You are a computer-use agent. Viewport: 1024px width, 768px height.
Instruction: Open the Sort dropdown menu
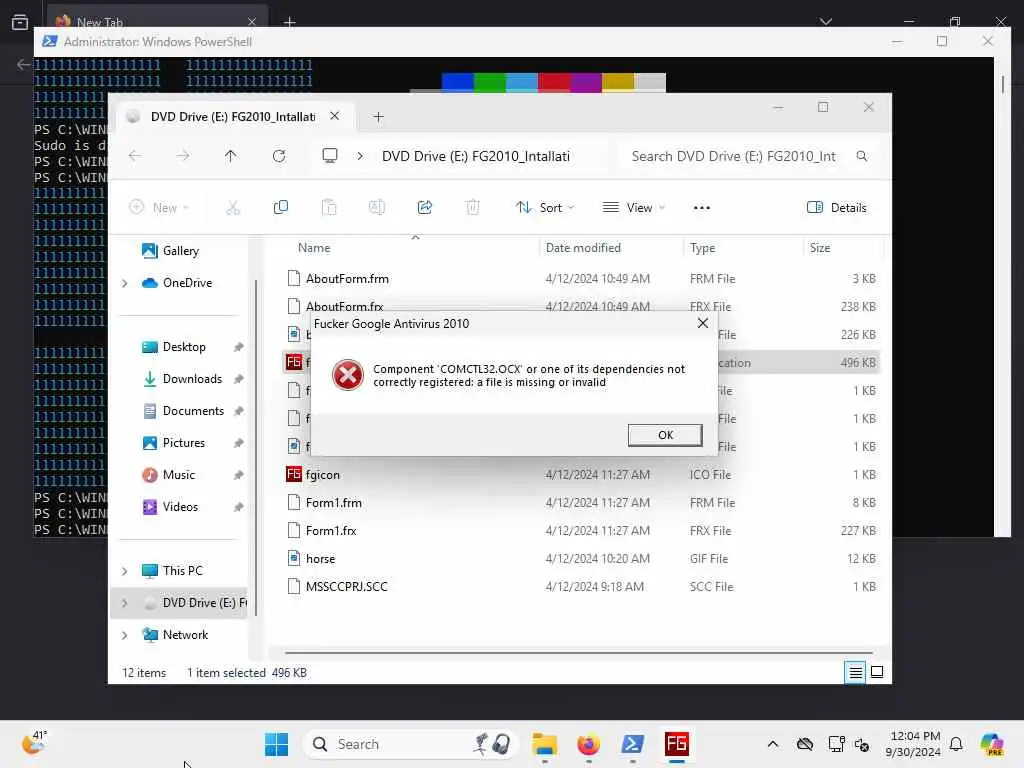click(545, 208)
